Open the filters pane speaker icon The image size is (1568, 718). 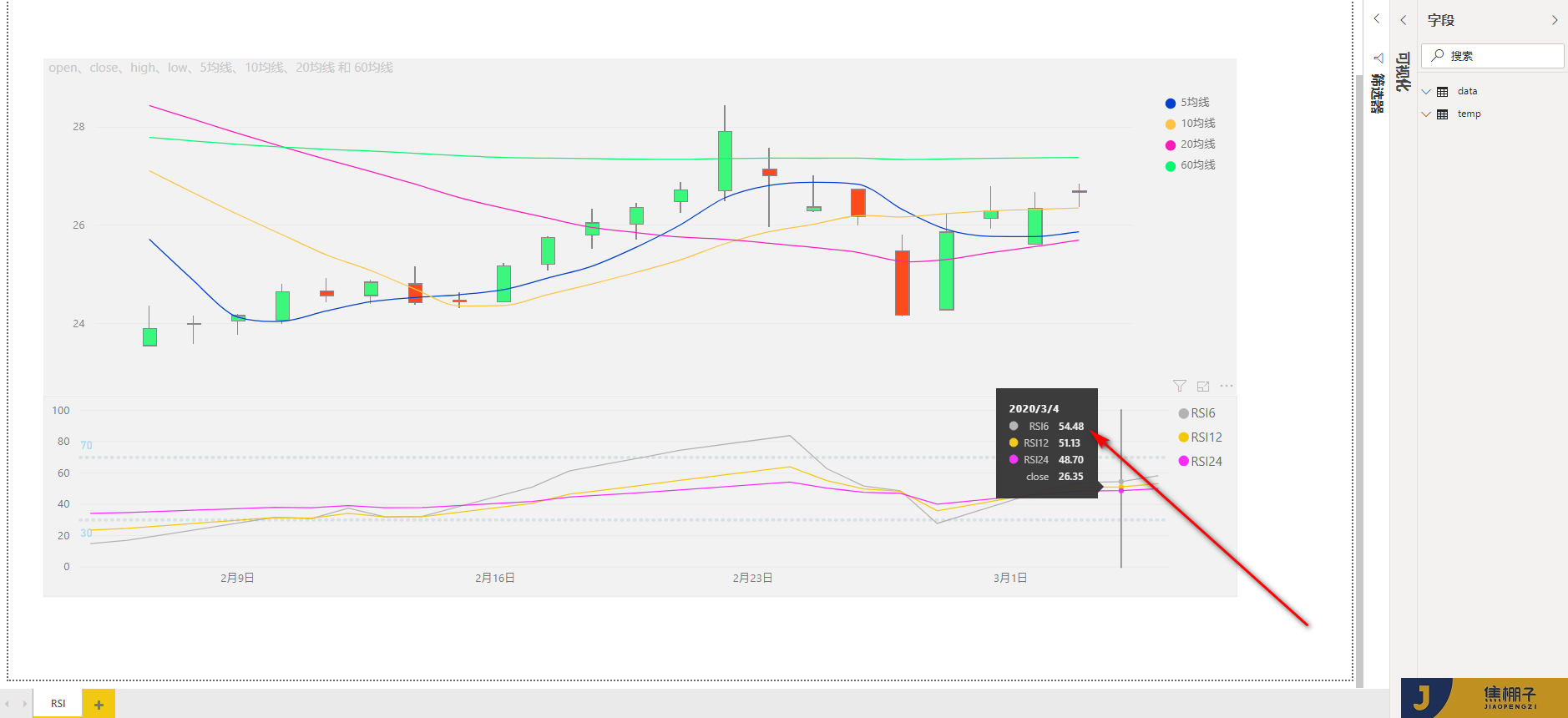(x=1378, y=58)
